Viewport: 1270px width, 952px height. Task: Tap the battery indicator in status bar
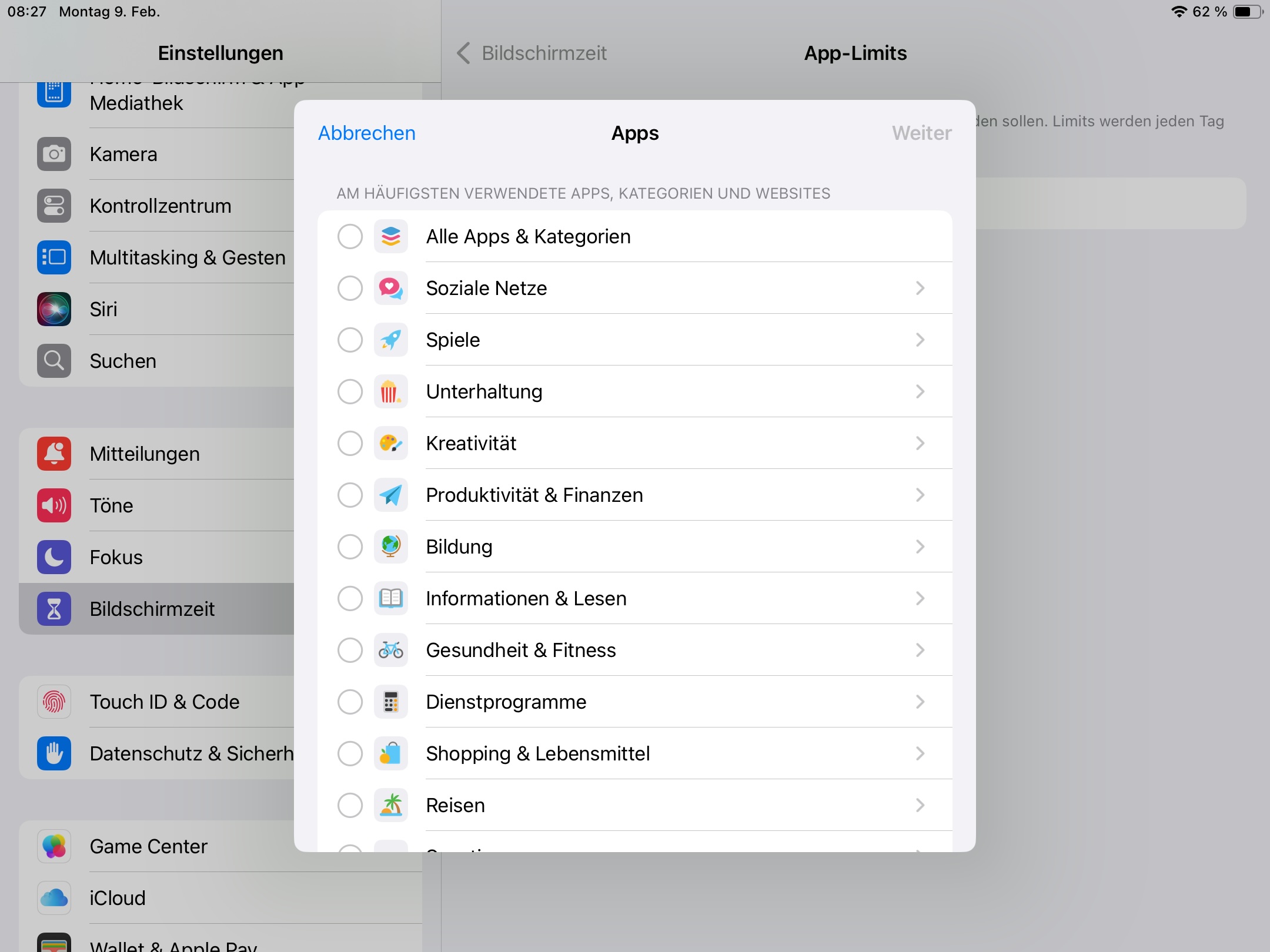pyautogui.click(x=1247, y=12)
